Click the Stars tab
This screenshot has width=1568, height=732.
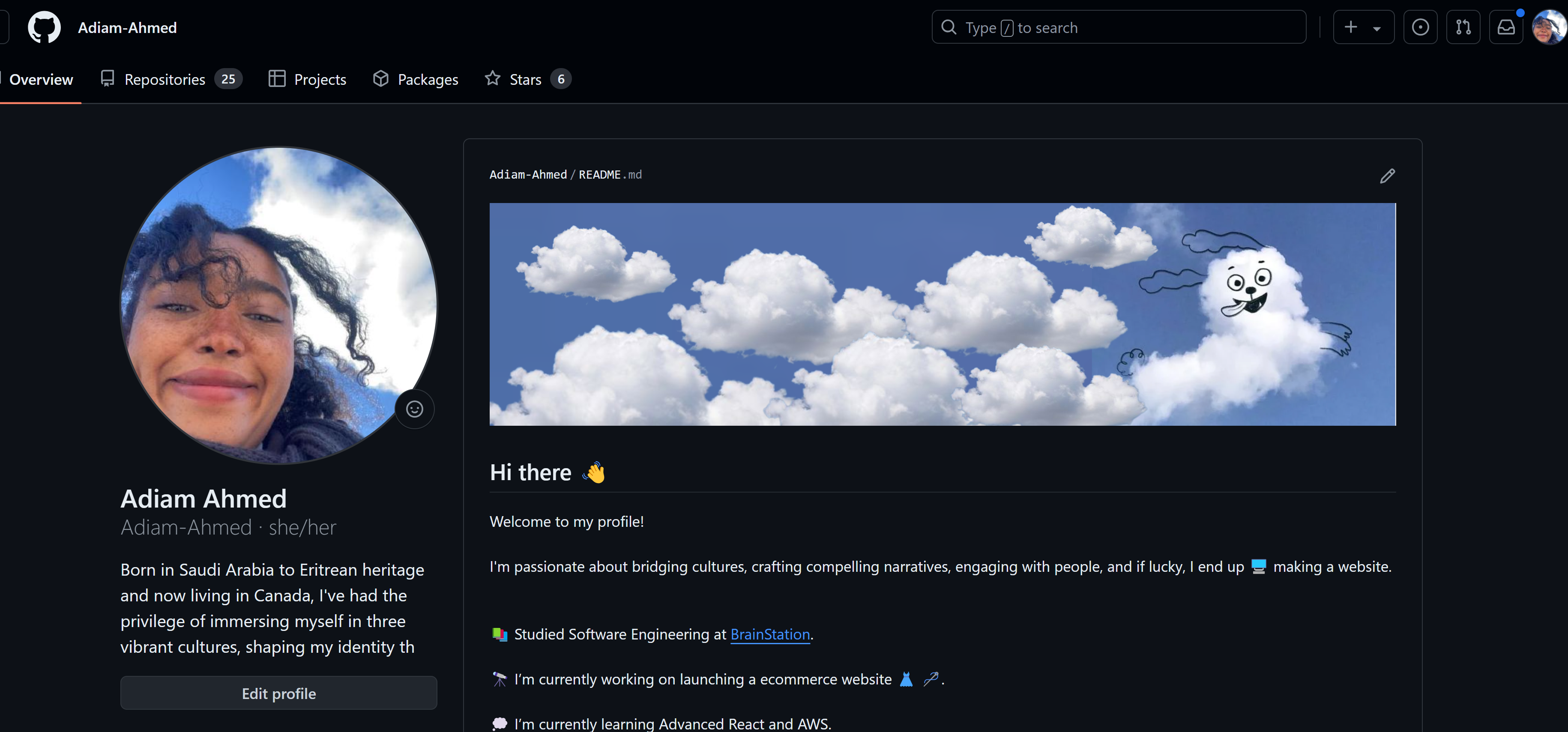[x=525, y=79]
